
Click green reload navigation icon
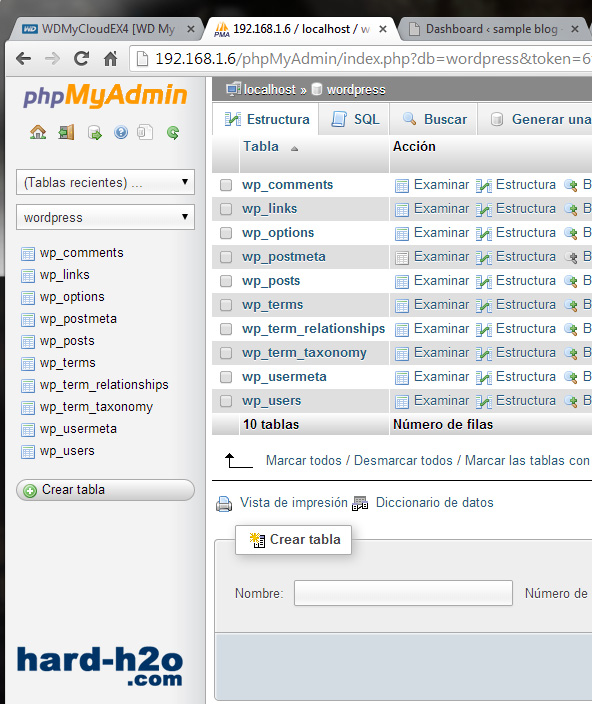(173, 132)
